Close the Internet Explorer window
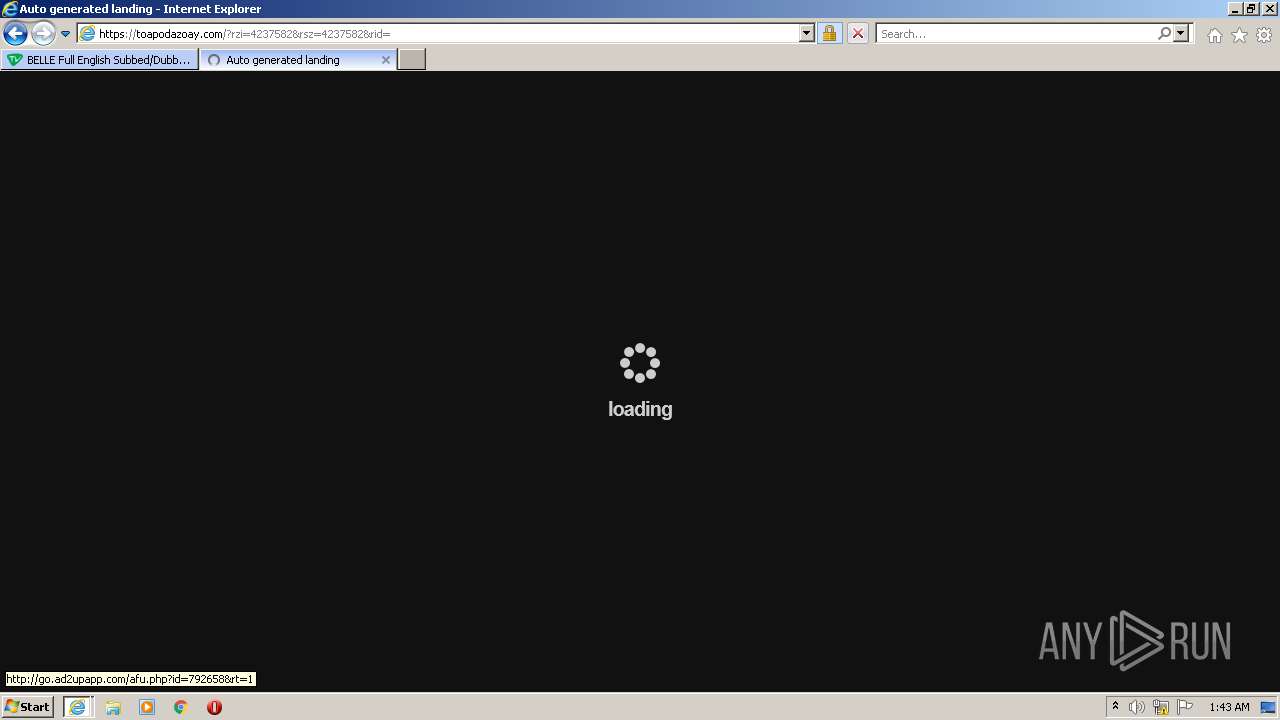This screenshot has height=720, width=1280. tap(1268, 9)
